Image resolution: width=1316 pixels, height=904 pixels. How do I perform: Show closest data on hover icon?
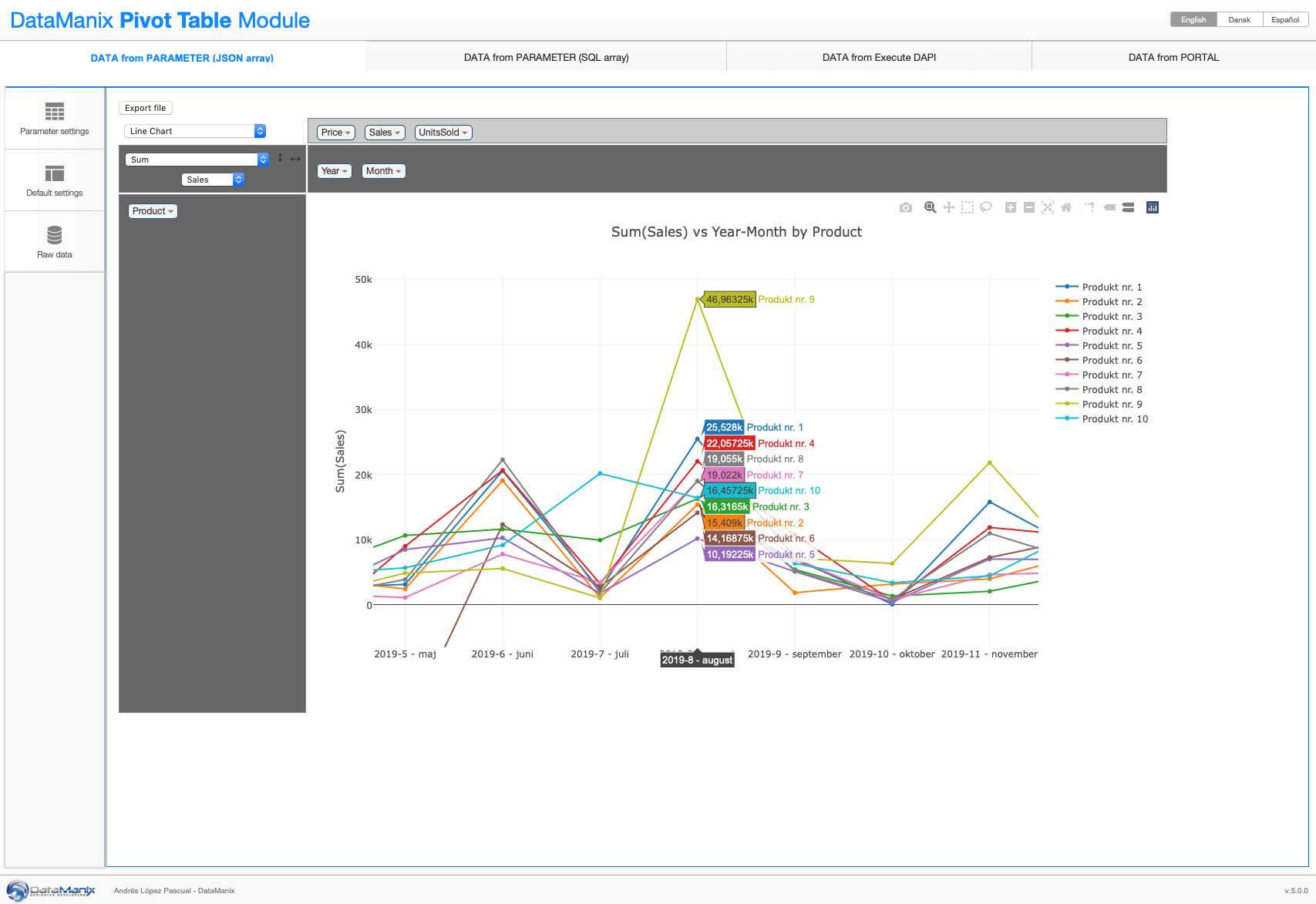[x=1109, y=207]
